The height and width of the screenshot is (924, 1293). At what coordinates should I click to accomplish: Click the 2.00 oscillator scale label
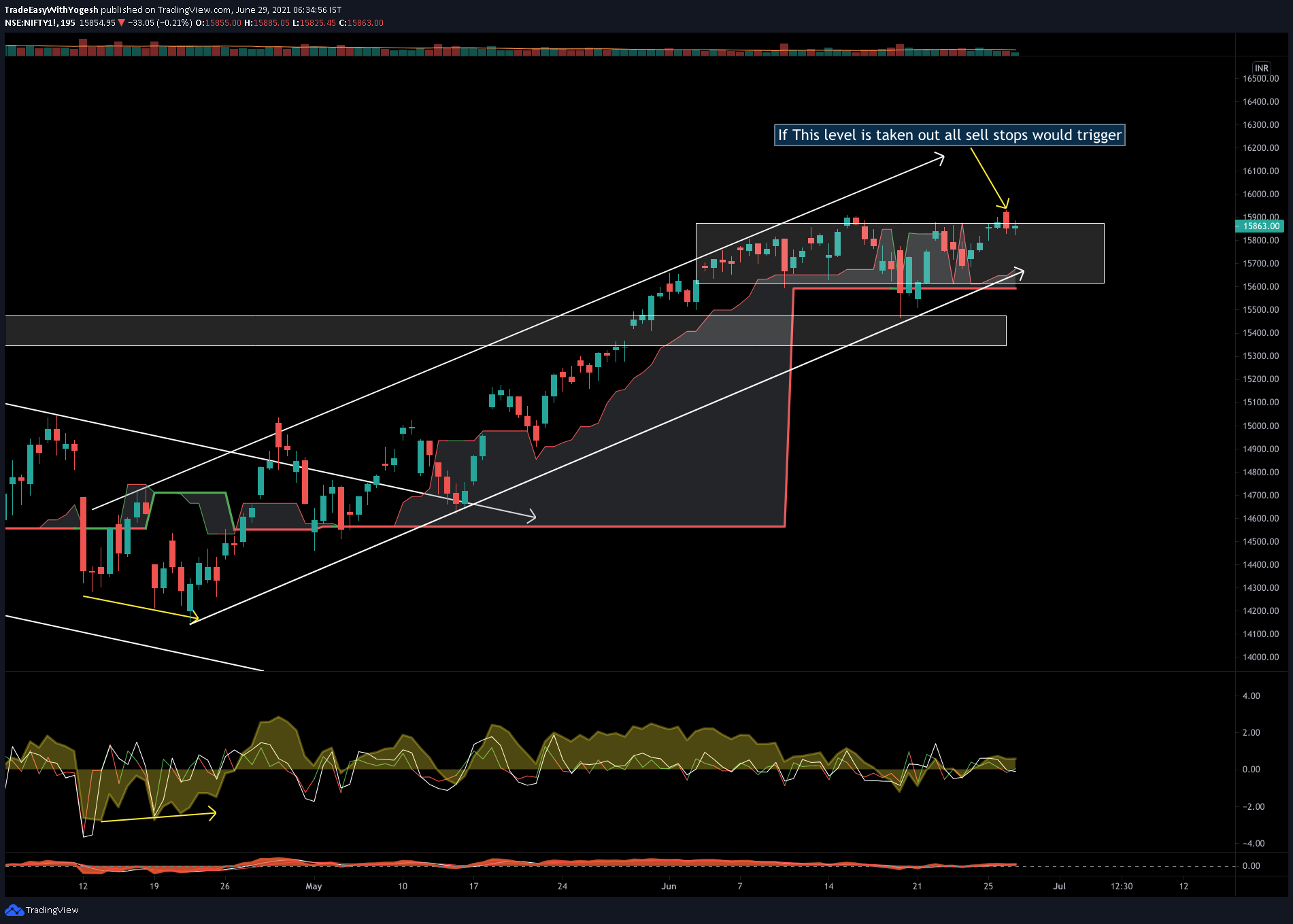(x=1251, y=732)
